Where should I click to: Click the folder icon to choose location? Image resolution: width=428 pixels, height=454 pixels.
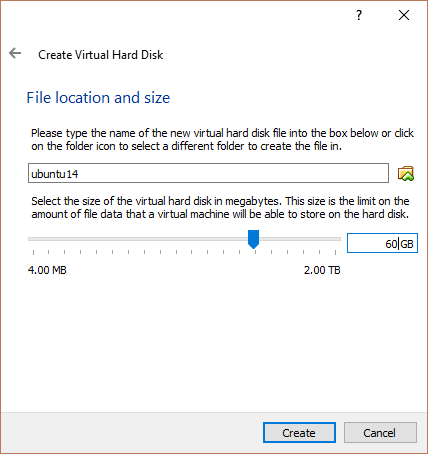pyautogui.click(x=406, y=173)
